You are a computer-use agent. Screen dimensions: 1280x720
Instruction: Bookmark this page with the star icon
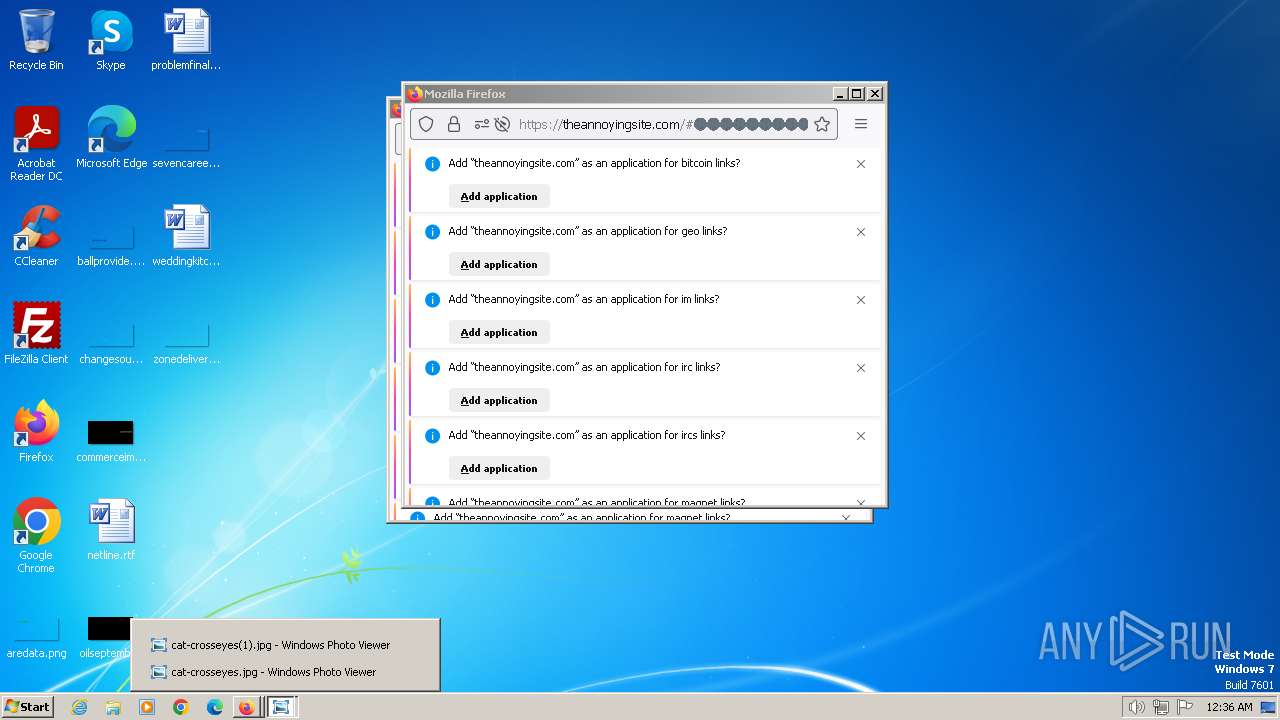[822, 124]
